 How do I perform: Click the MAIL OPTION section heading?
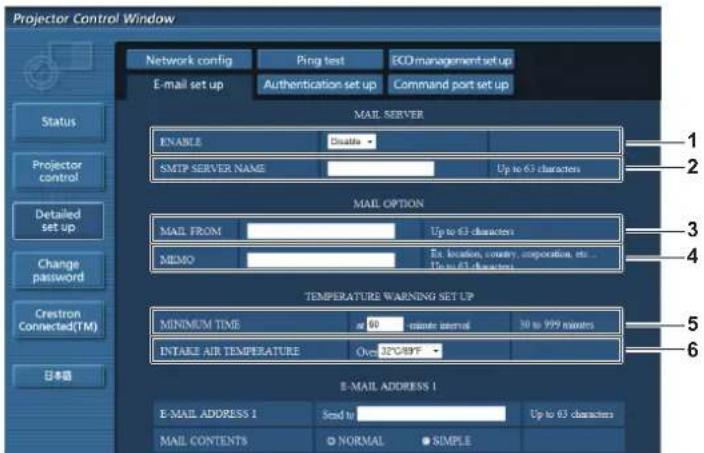388,203
